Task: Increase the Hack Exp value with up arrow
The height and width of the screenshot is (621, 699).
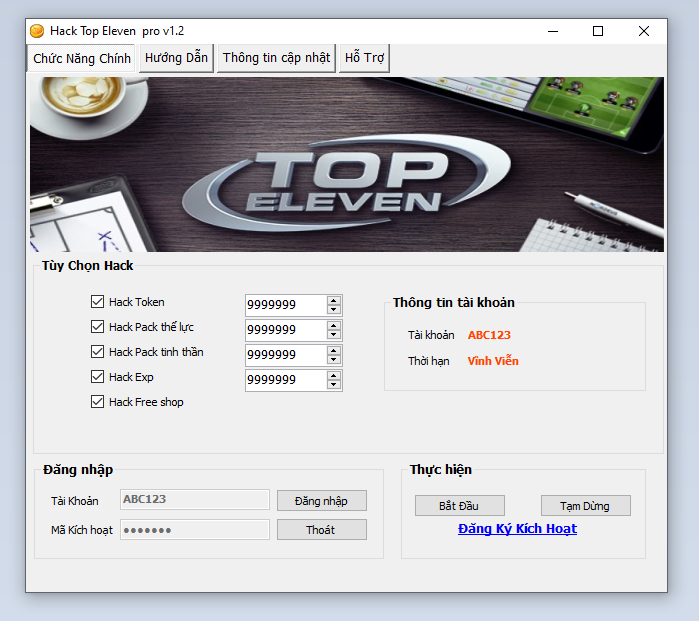Action: coord(334,375)
